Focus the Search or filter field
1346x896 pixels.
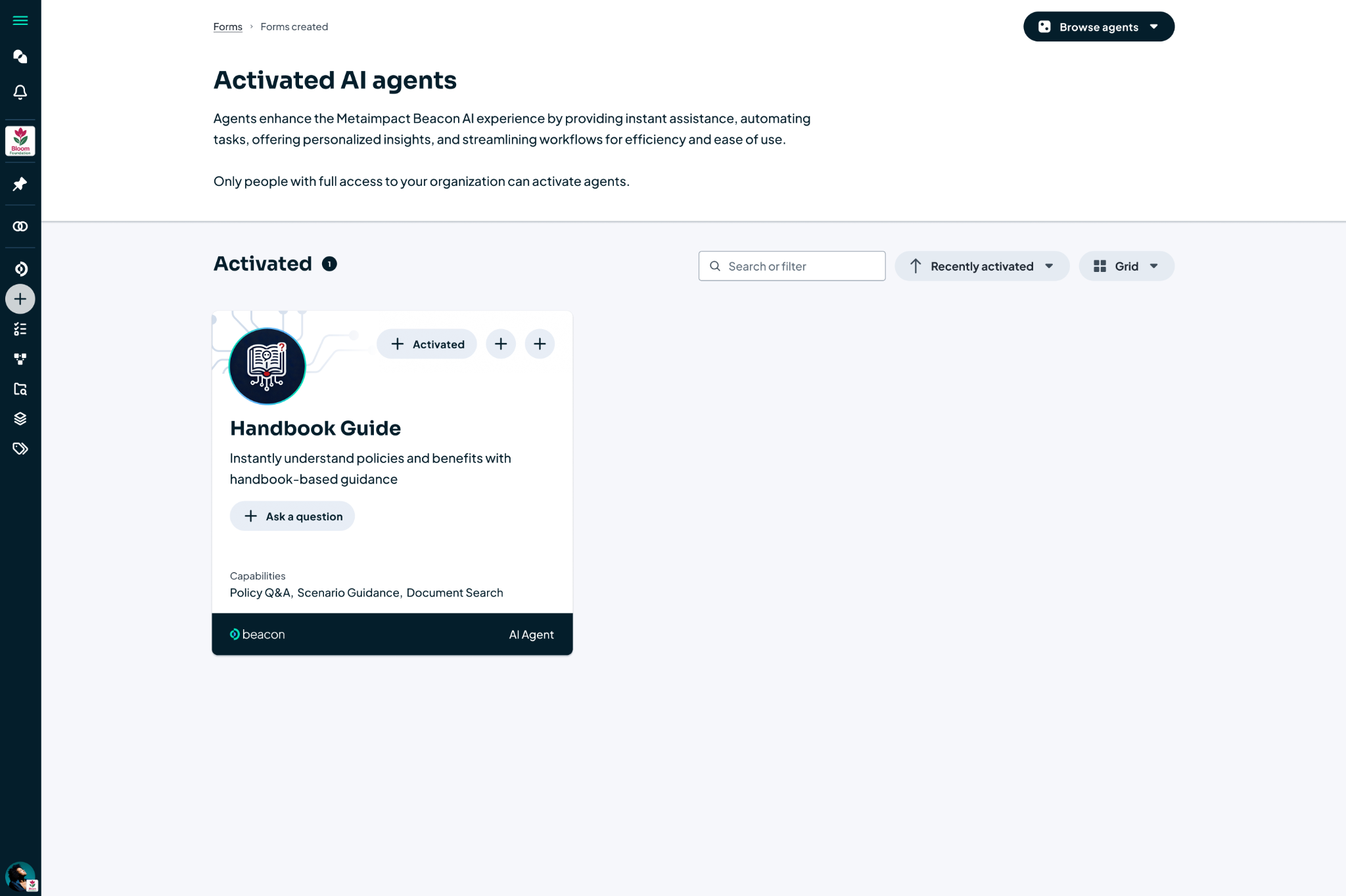pos(792,266)
